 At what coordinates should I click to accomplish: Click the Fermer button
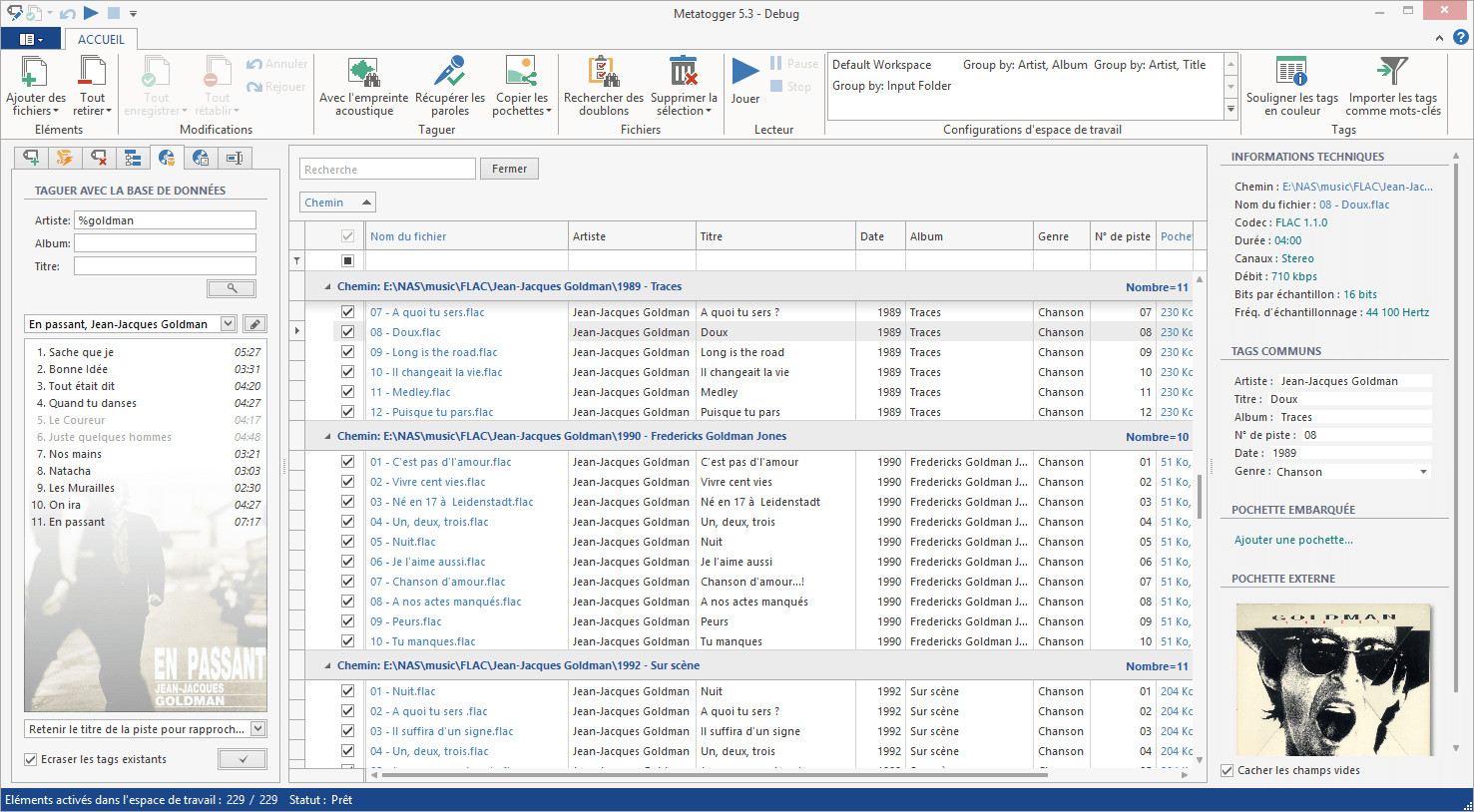click(509, 170)
